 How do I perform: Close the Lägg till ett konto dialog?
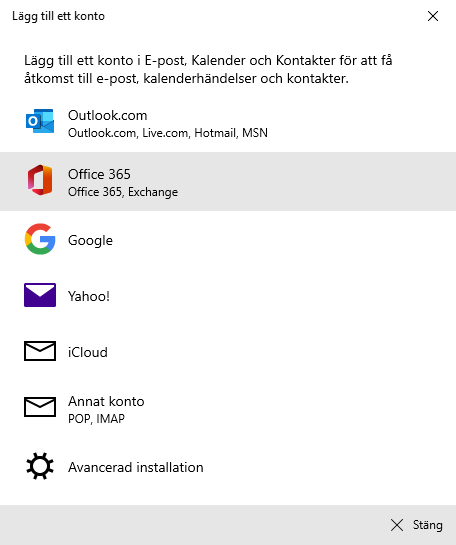(x=433, y=16)
